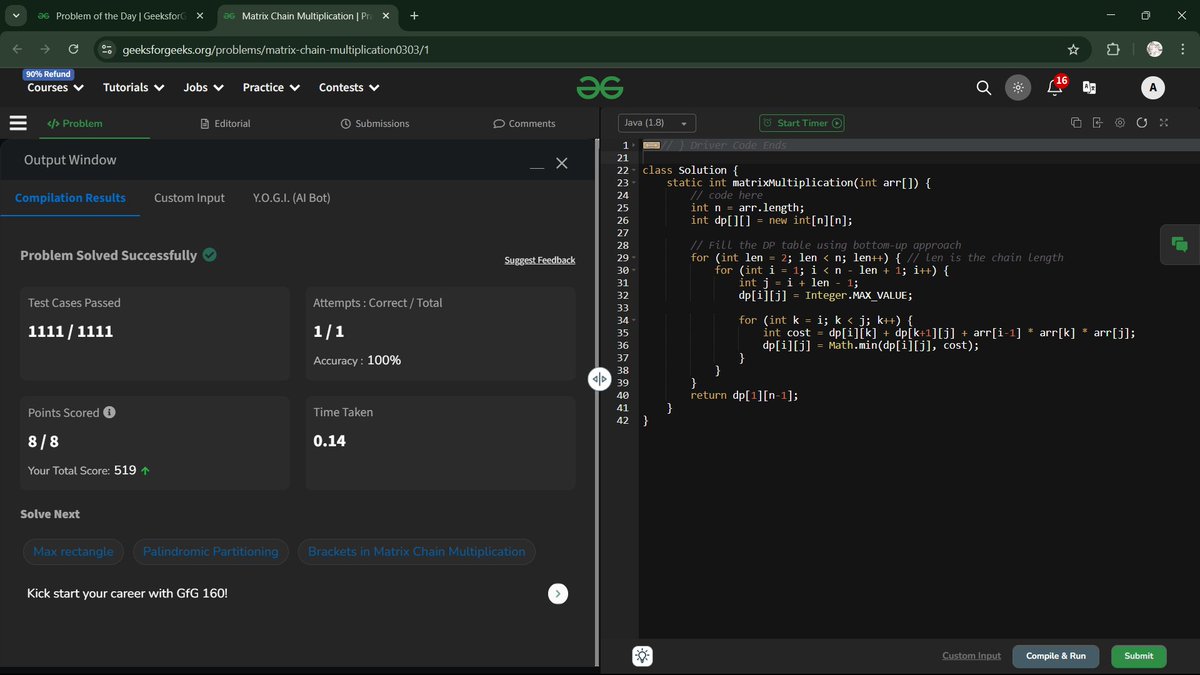Screen dimensions: 1200x675
Task: Expand the Practice dropdown
Action: tap(272, 88)
